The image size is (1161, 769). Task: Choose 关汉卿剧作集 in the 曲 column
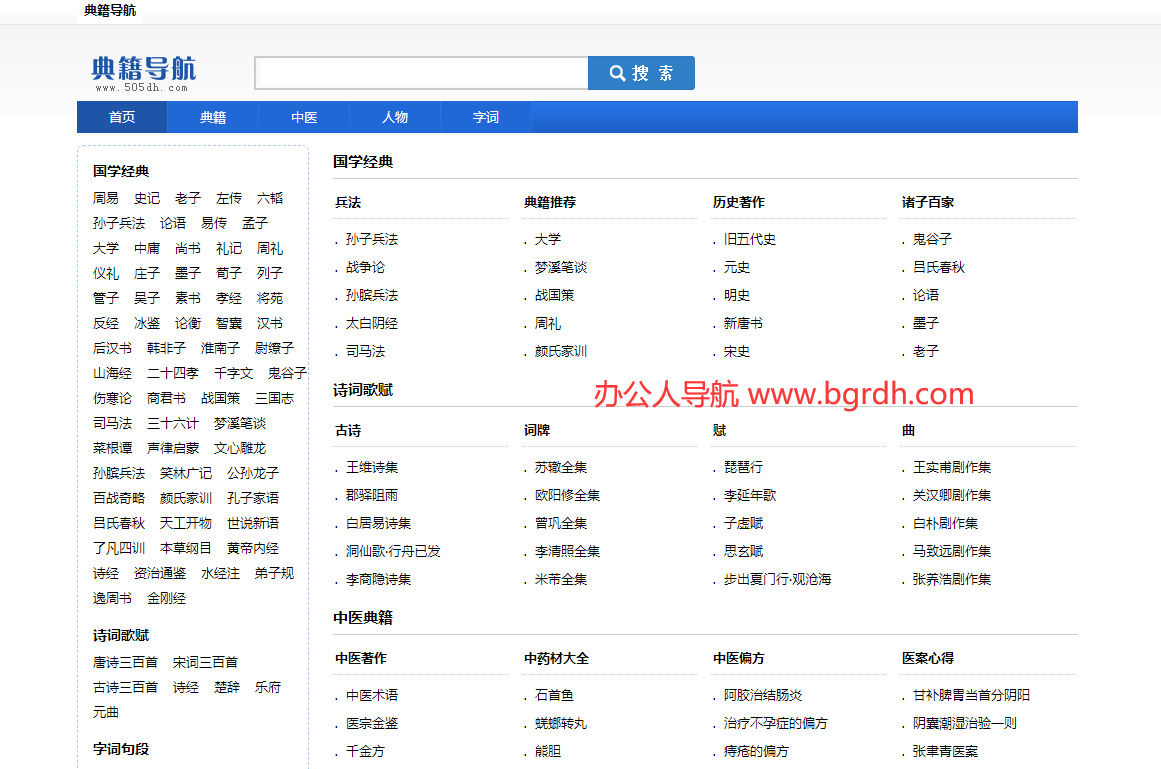(952, 495)
